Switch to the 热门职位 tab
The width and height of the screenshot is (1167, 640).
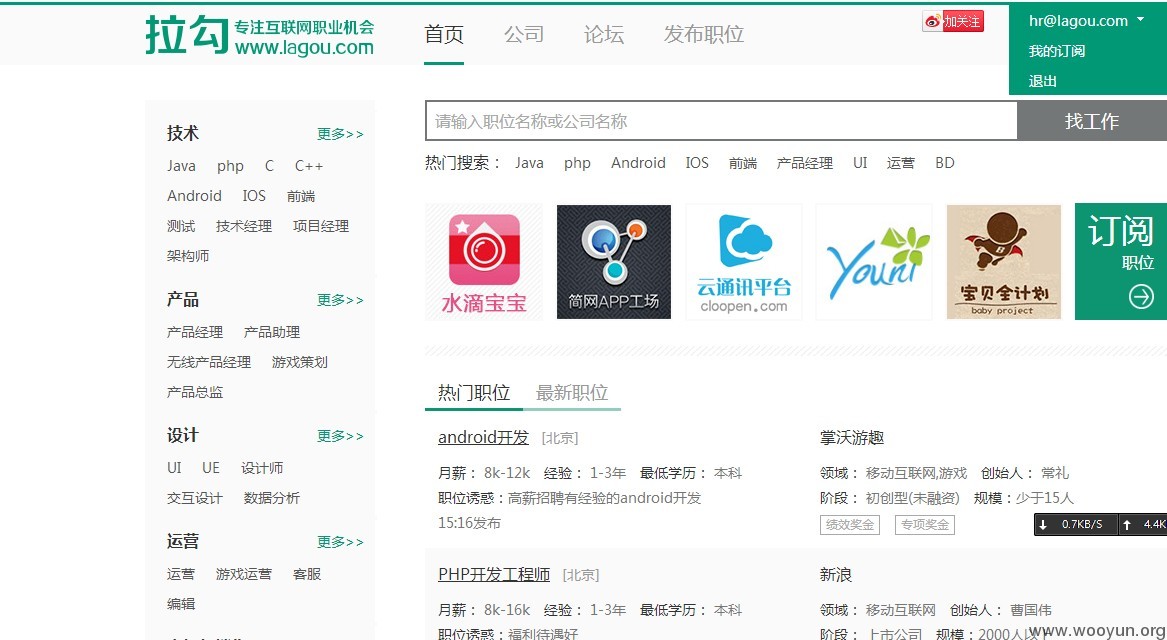click(473, 393)
